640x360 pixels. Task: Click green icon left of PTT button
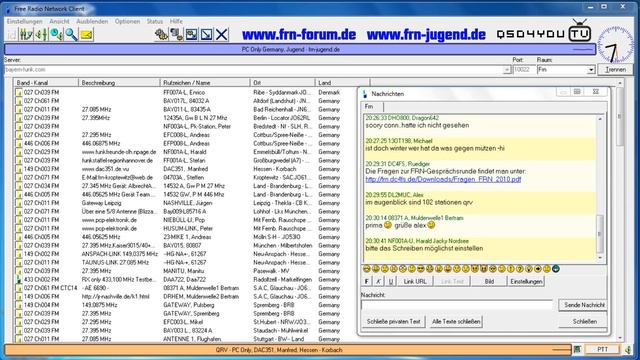[577, 349]
